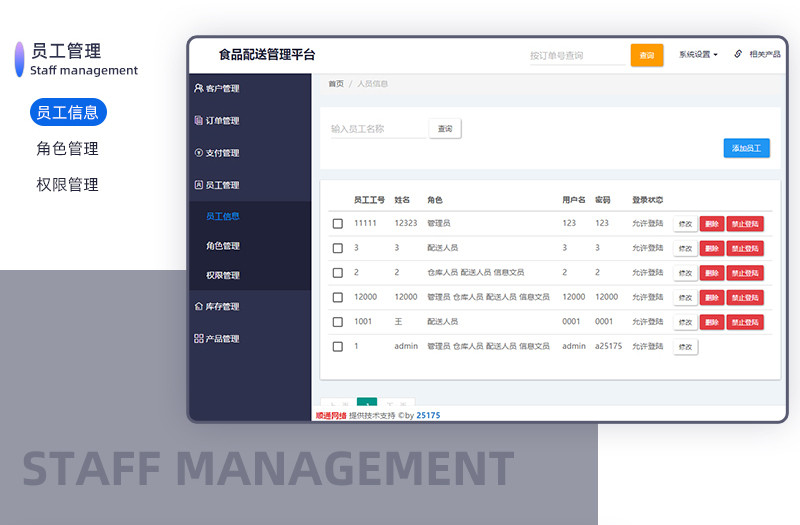
Task: Click the 订单管理 order document icon
Action: pyautogui.click(x=198, y=121)
